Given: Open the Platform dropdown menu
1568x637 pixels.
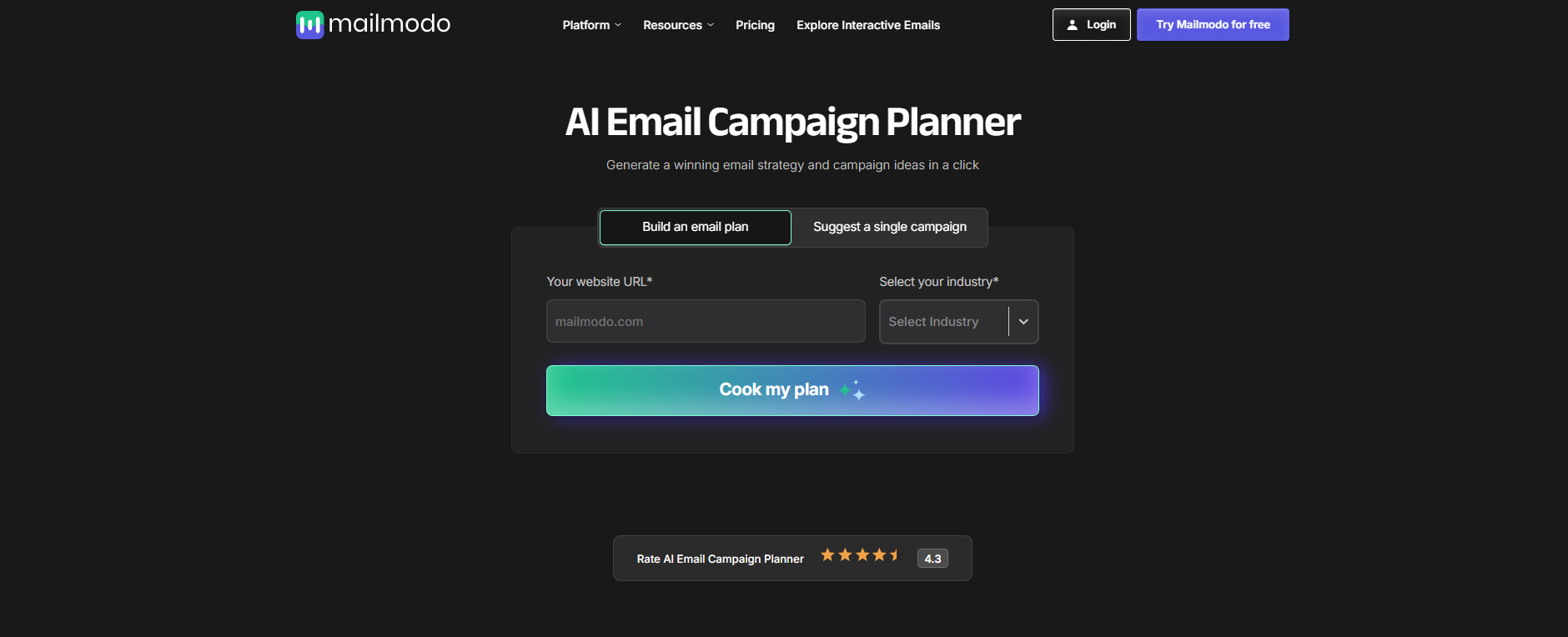Looking at the screenshot, I should [591, 25].
